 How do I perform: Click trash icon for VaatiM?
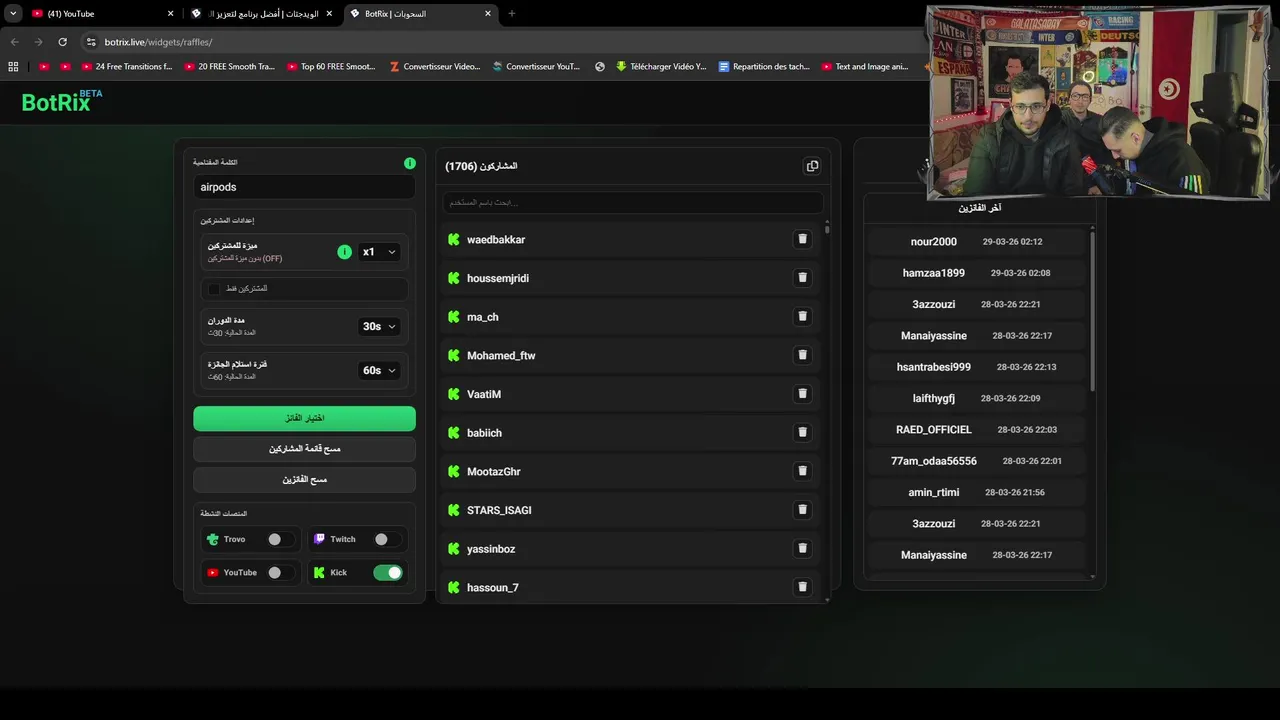click(x=802, y=394)
